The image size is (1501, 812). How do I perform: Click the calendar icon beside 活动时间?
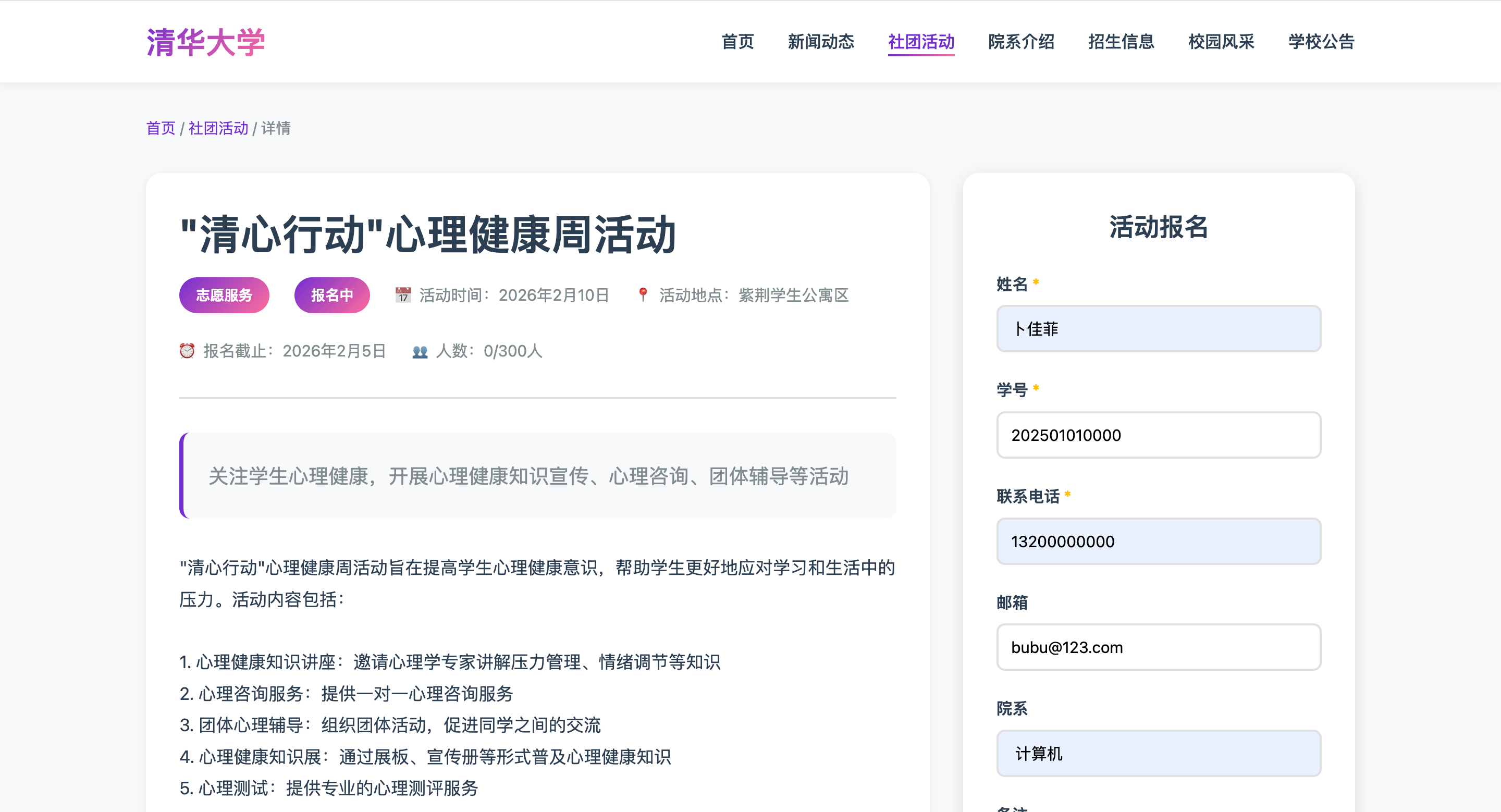pyautogui.click(x=403, y=295)
